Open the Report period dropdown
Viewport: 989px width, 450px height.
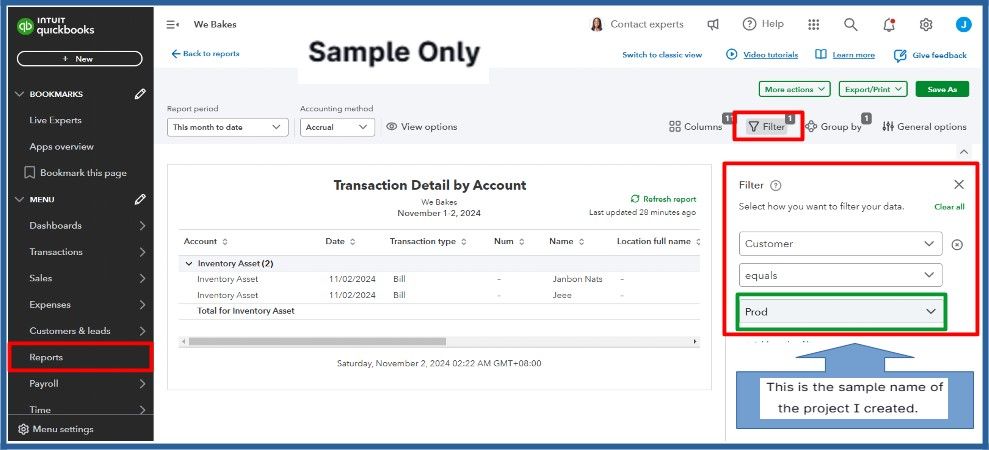(x=228, y=127)
